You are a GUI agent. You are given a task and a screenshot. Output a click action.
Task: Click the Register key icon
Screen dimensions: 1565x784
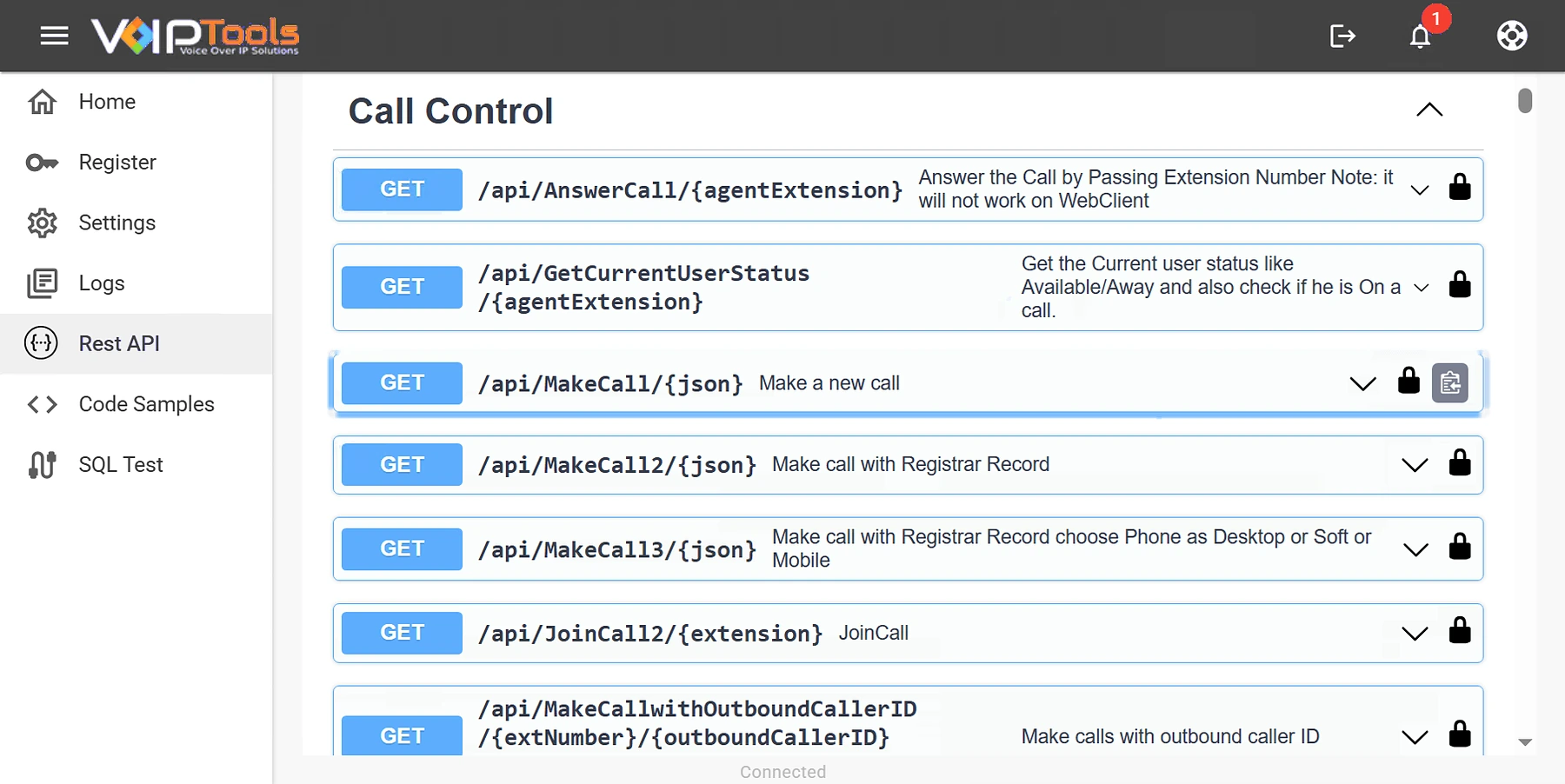click(42, 163)
